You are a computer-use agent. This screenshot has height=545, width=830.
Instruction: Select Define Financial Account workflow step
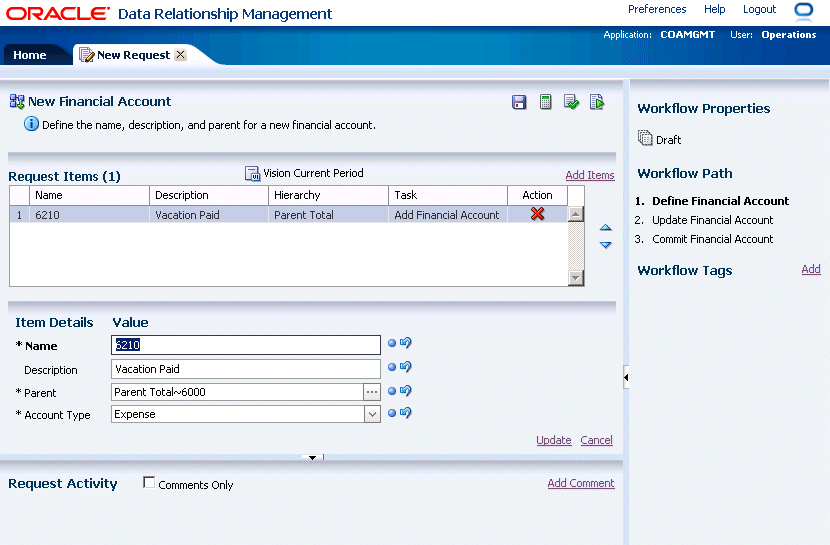(720, 201)
